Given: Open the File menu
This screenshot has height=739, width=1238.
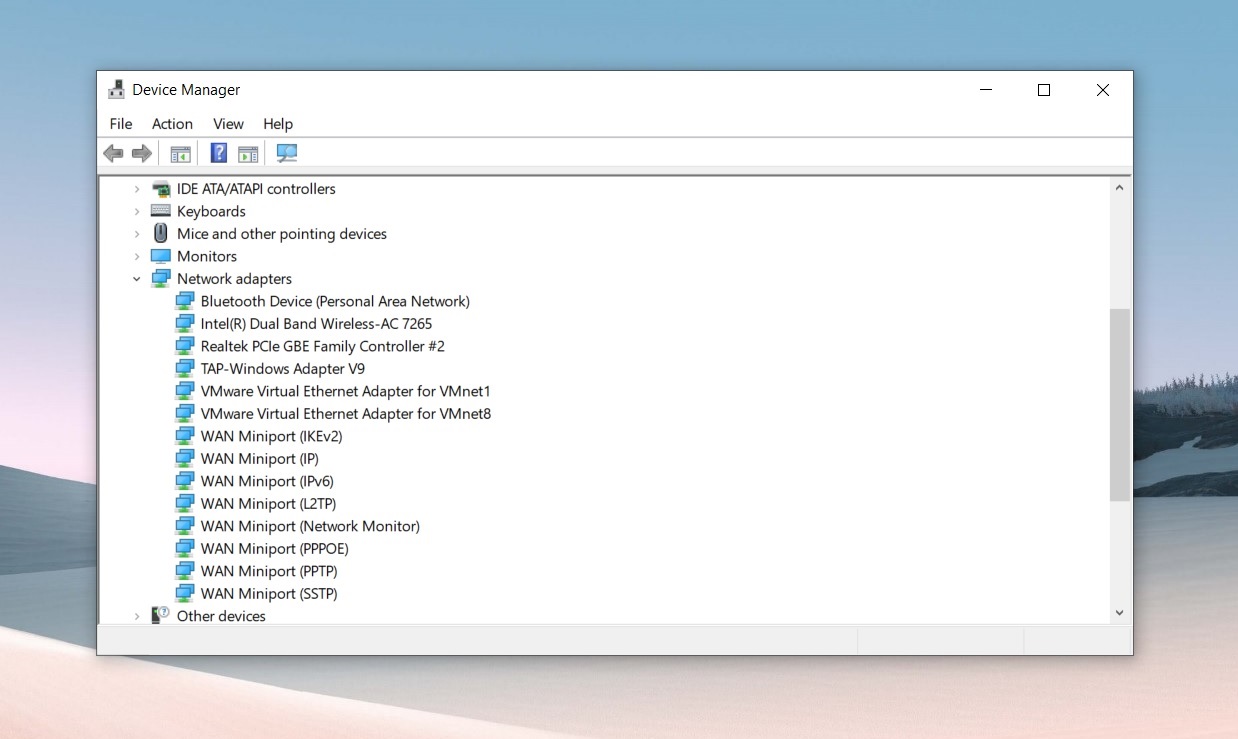Looking at the screenshot, I should click(x=121, y=124).
